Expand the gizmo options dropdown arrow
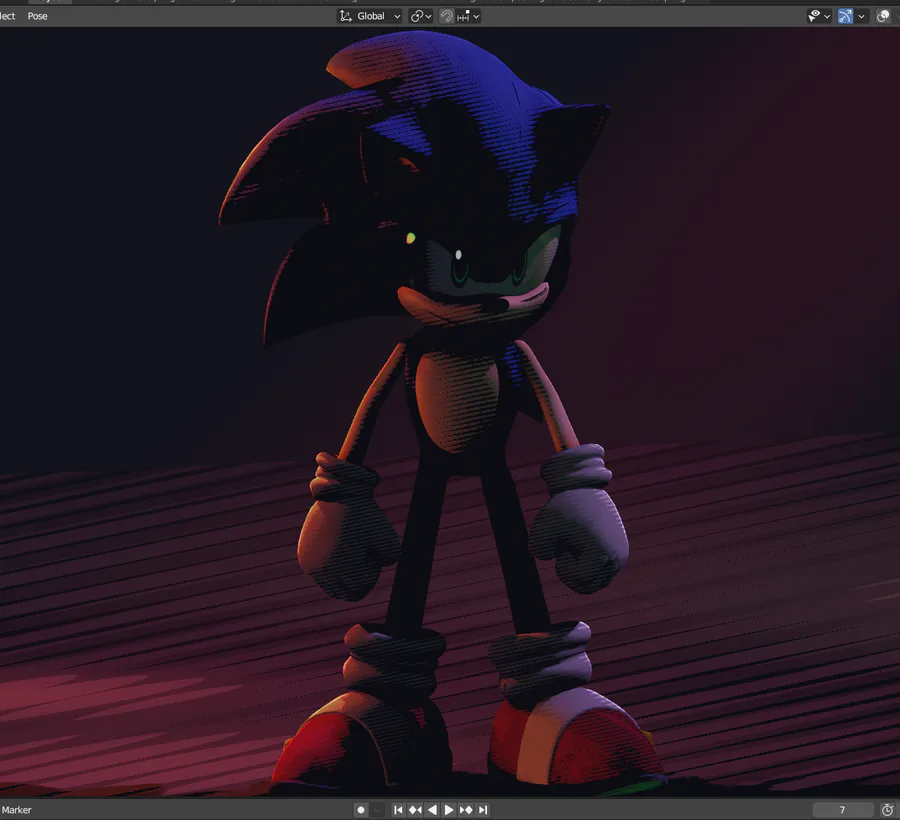 pyautogui.click(x=861, y=16)
